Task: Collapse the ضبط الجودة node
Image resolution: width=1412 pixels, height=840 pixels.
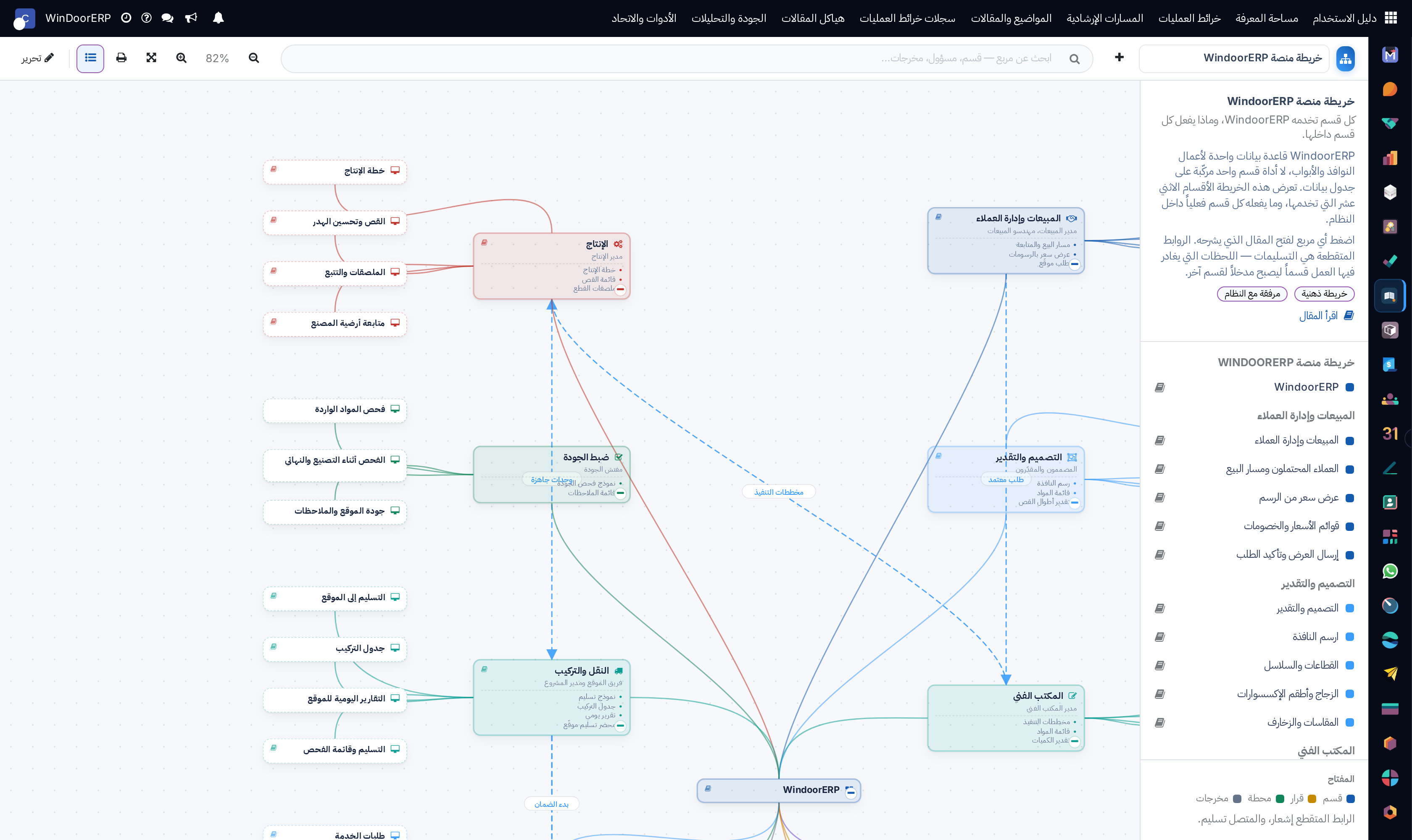Action: 621,493
